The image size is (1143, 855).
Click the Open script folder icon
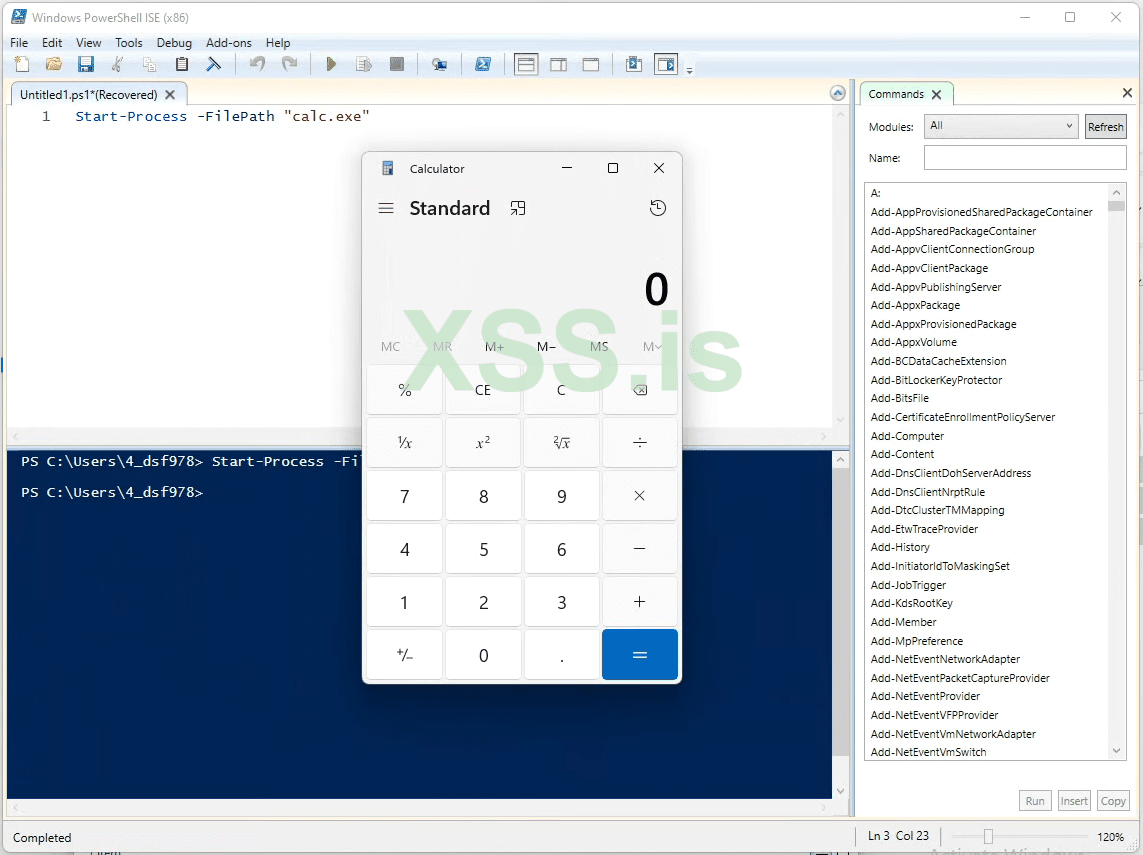coord(53,64)
